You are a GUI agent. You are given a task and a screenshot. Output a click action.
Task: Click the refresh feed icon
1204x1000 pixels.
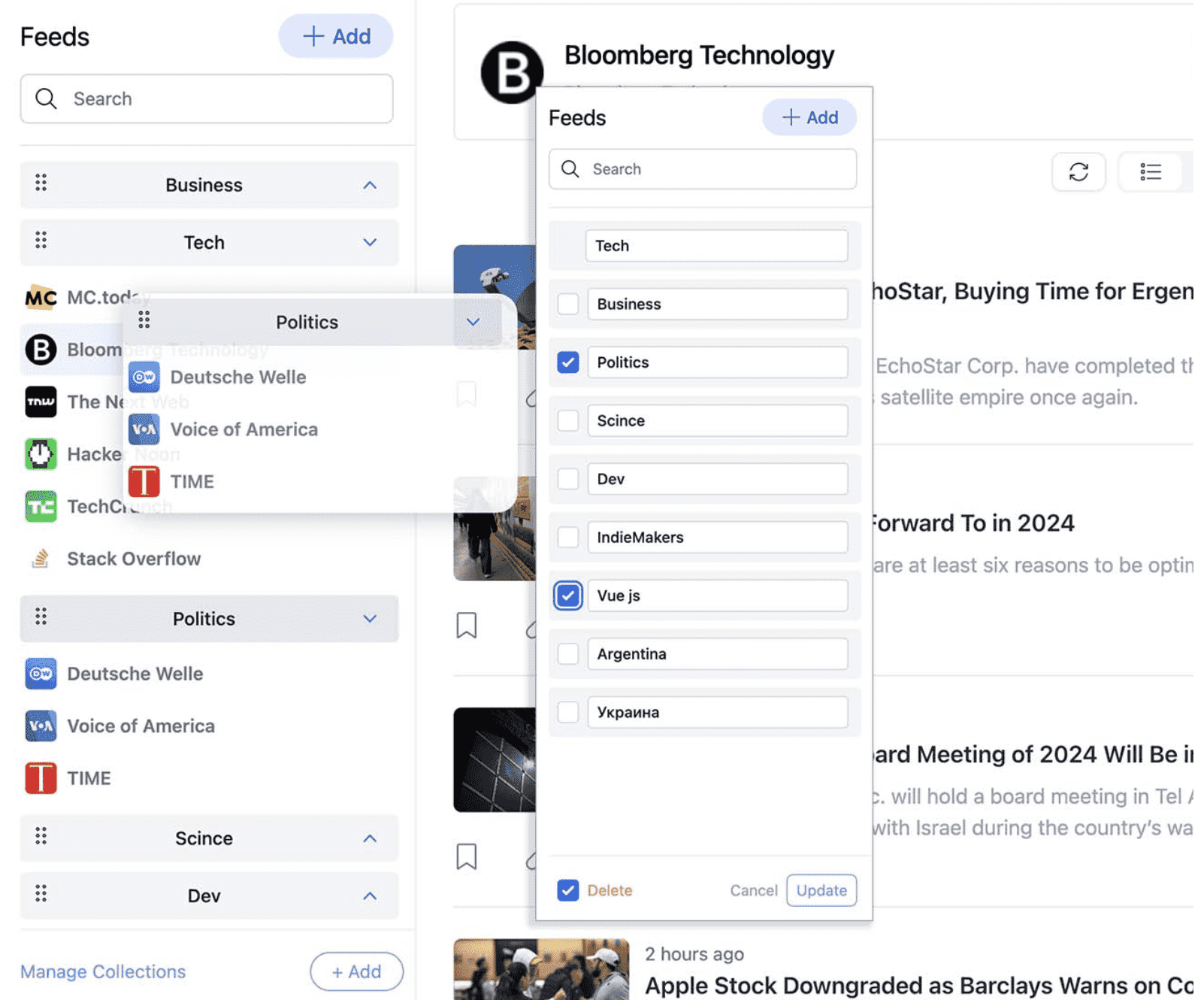click(x=1078, y=172)
